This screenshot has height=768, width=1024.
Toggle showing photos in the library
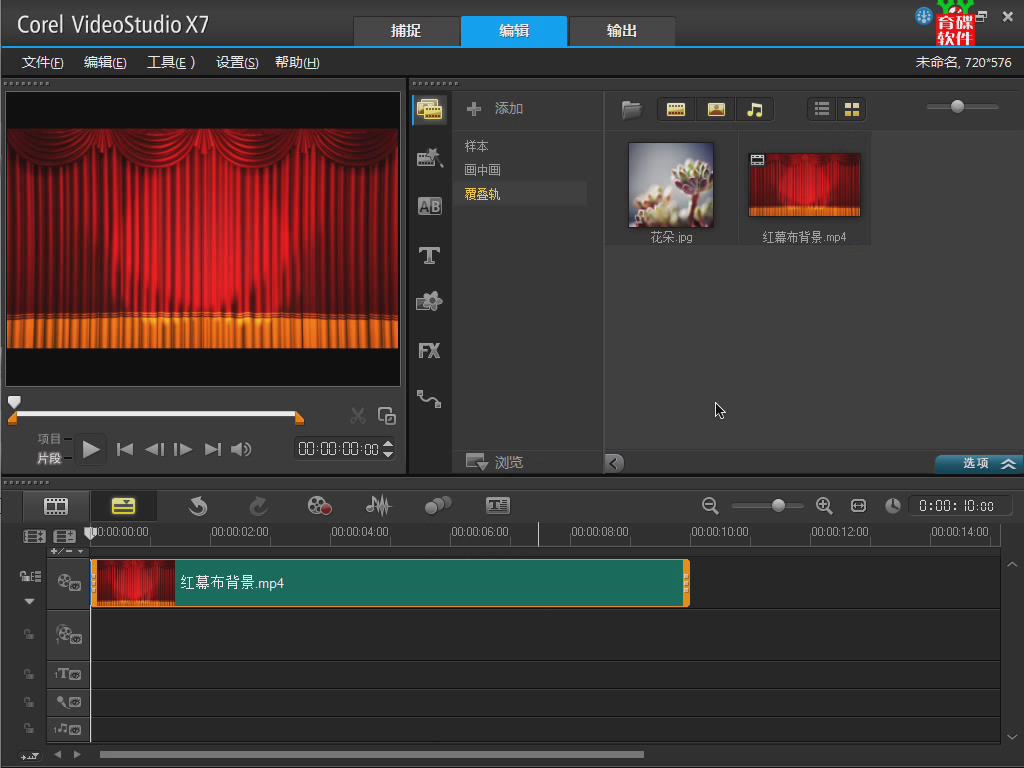[716, 110]
